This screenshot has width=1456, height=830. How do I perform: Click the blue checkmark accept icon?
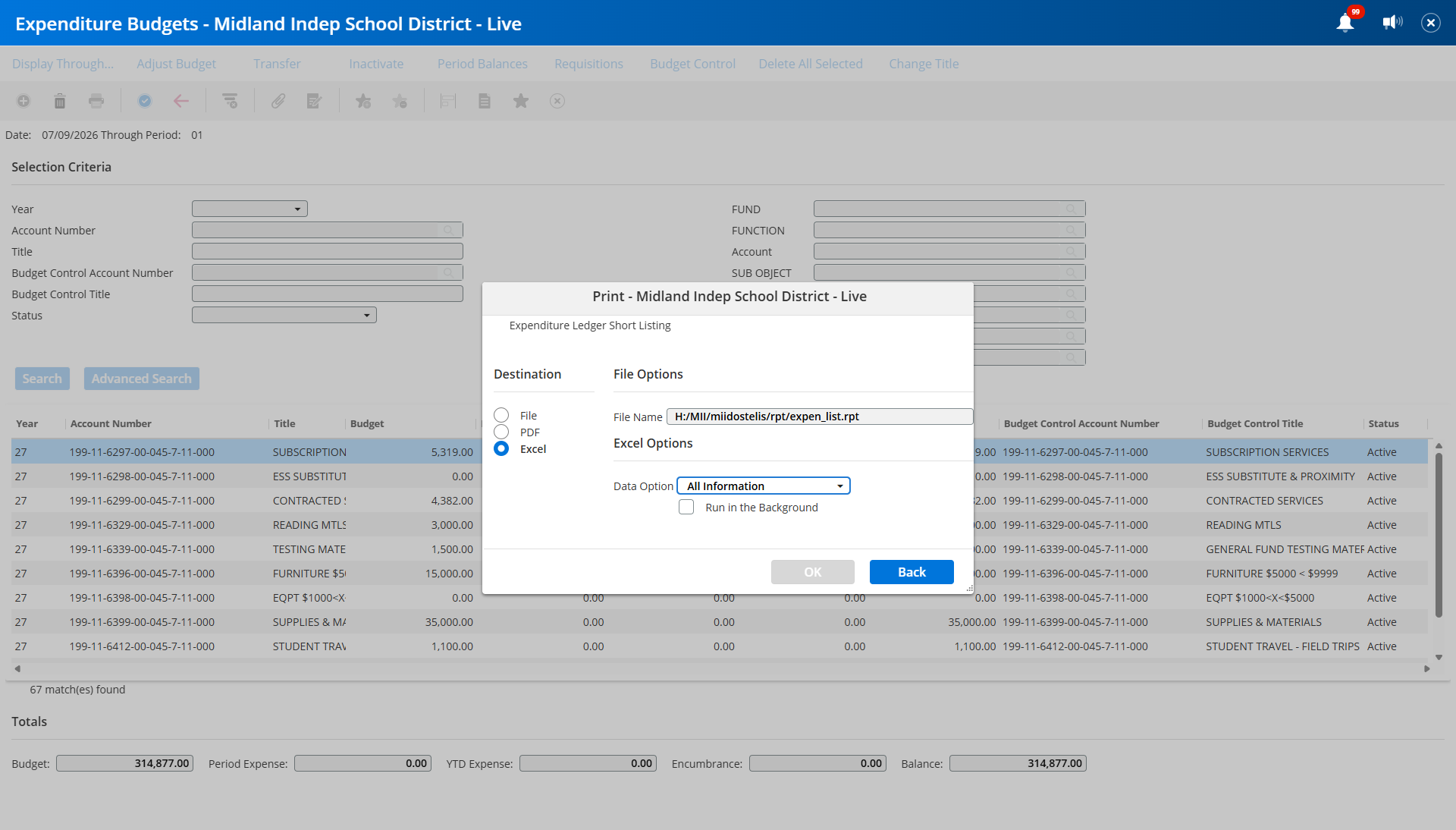pos(145,101)
